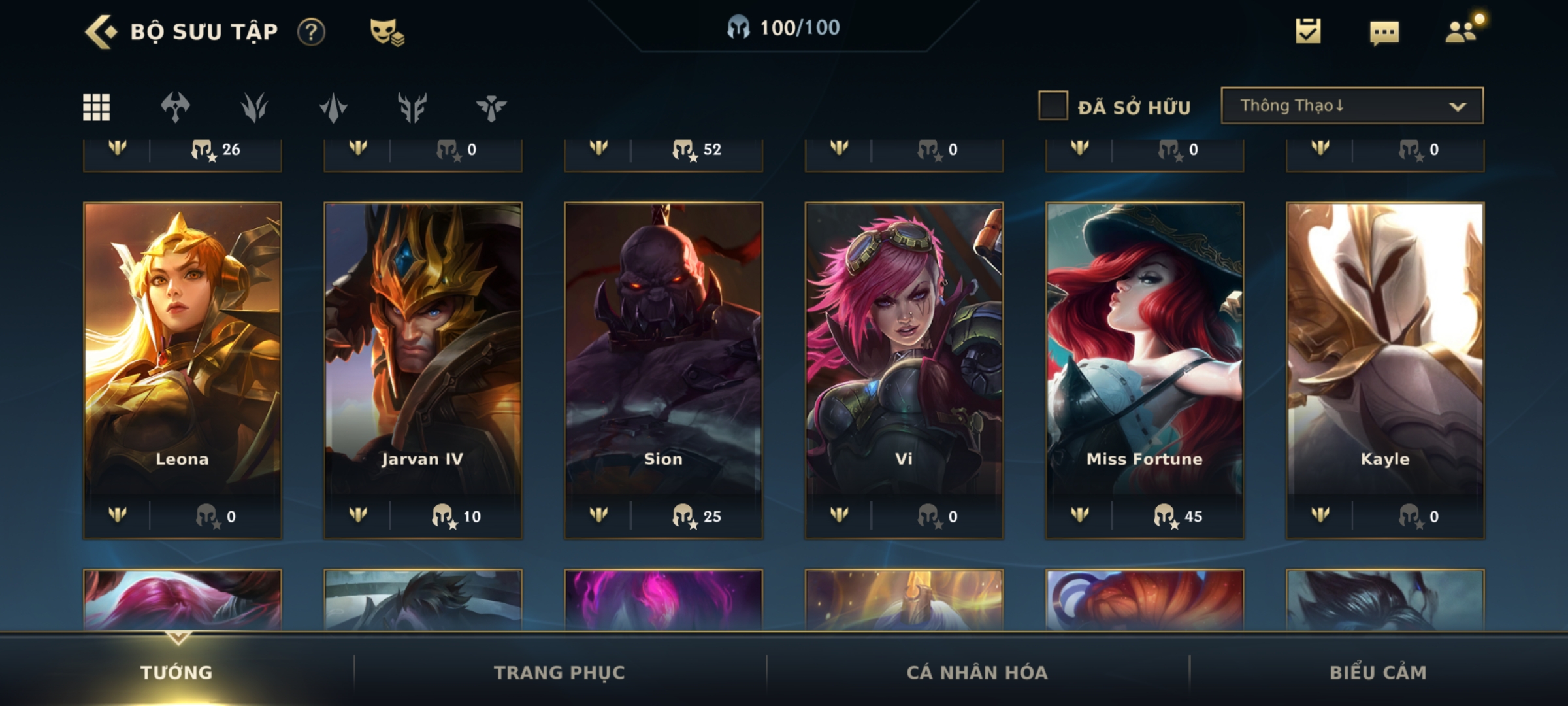
Task: Expand sort options via the dropdown chevron
Action: pyautogui.click(x=1458, y=107)
